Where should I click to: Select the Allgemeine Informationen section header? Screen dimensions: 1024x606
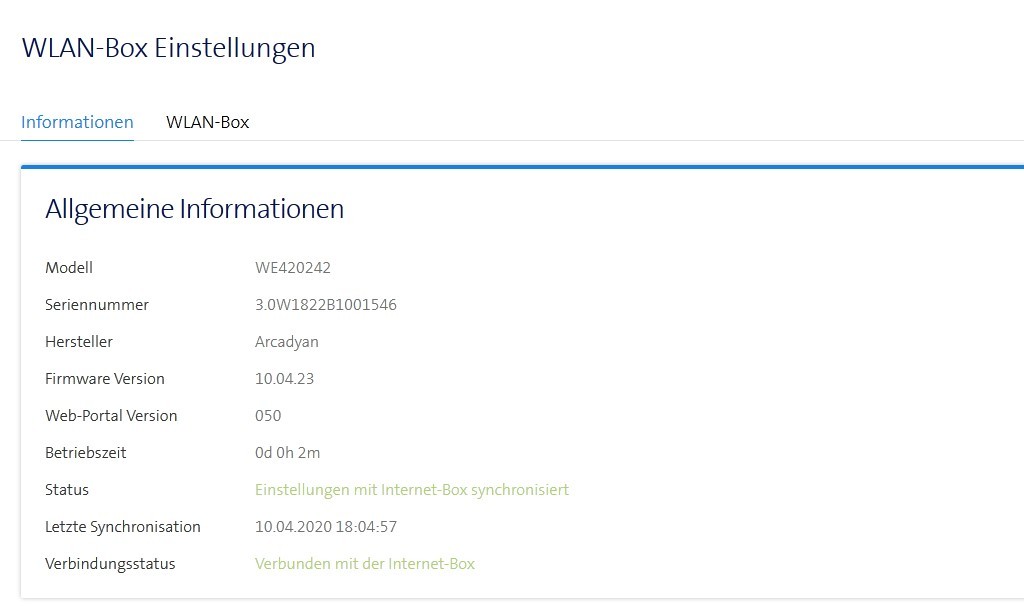click(194, 209)
